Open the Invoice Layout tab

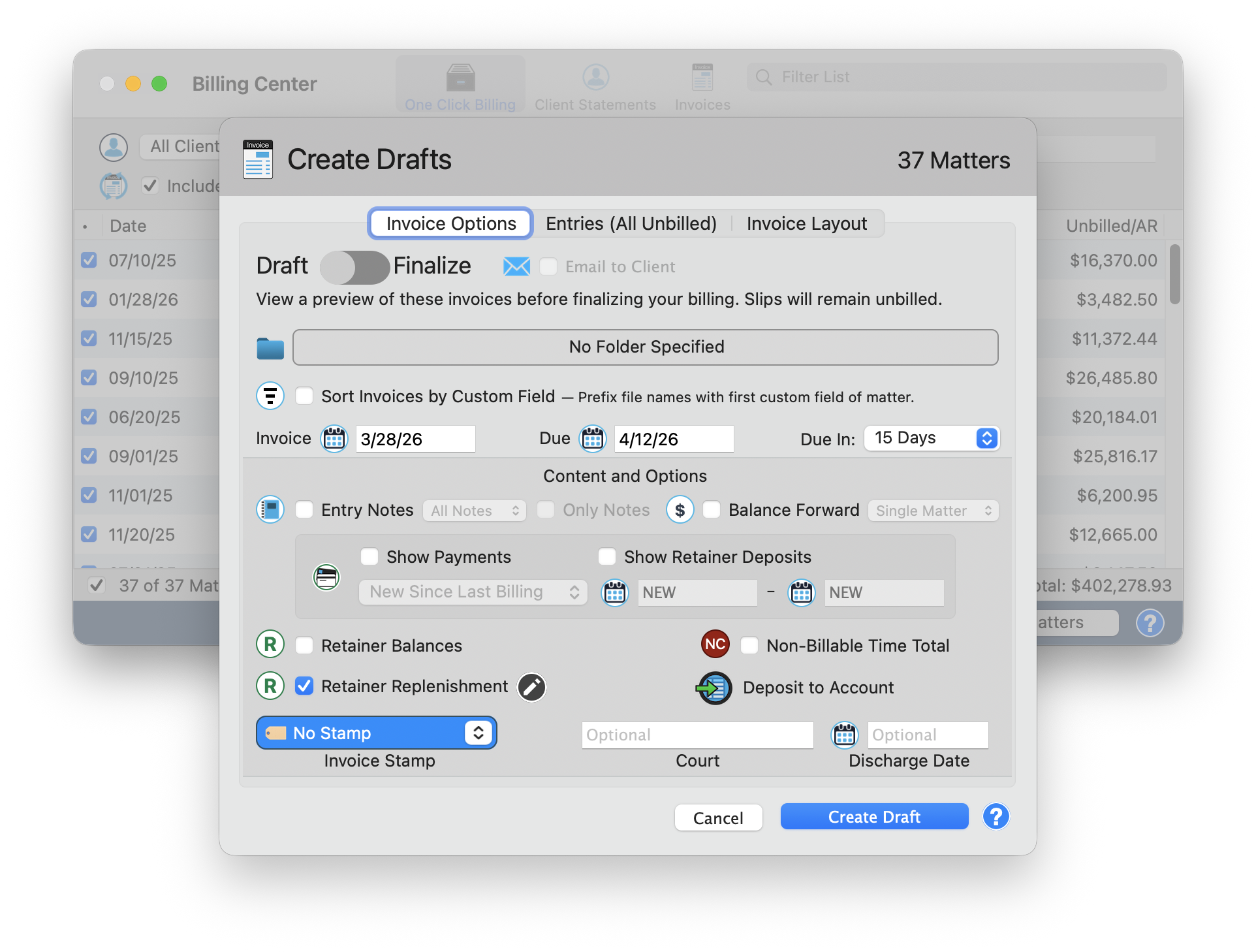(x=807, y=223)
